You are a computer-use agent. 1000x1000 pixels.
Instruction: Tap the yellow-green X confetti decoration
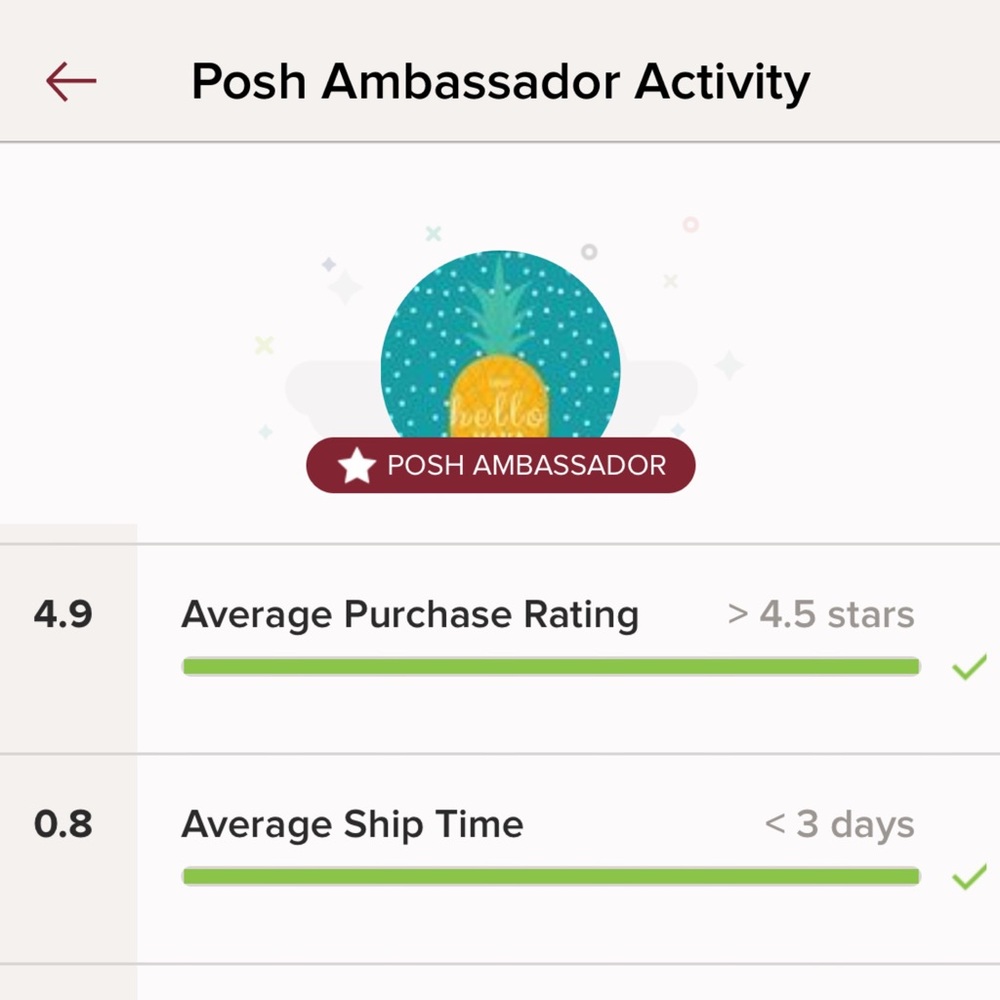pos(264,345)
